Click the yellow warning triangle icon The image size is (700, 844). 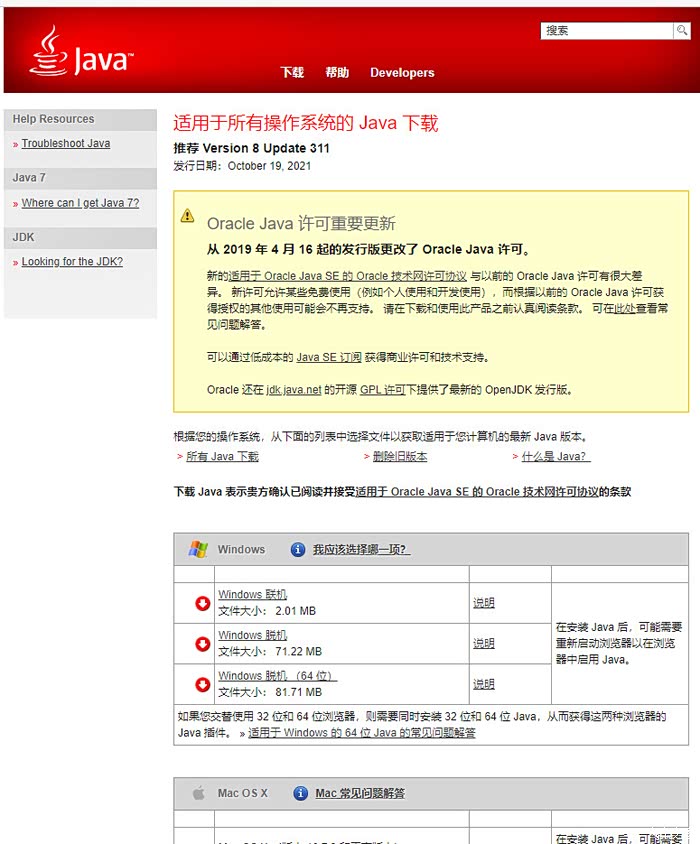[x=187, y=215]
